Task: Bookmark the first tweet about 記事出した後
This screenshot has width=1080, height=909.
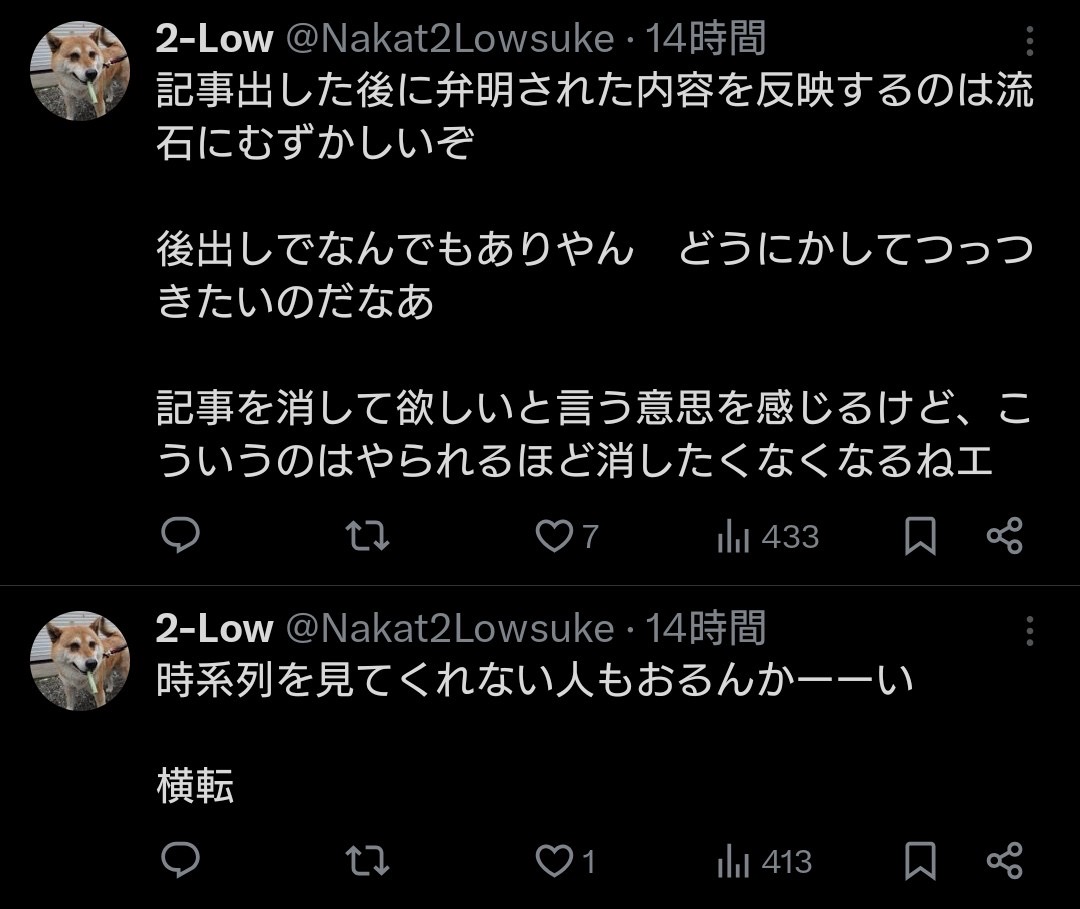Action: [x=920, y=537]
